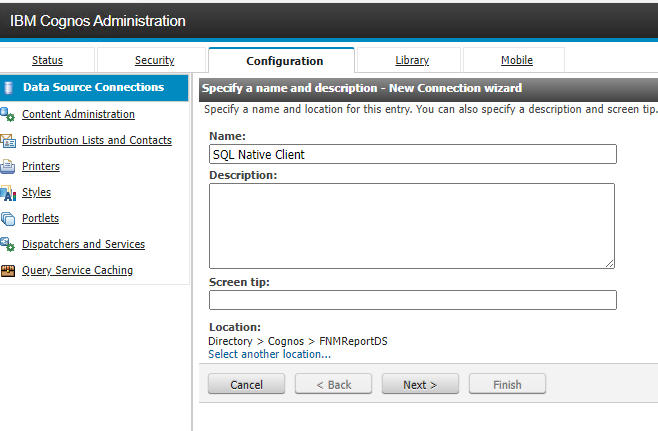Click the Finish button
The height and width of the screenshot is (431, 658).
point(507,384)
